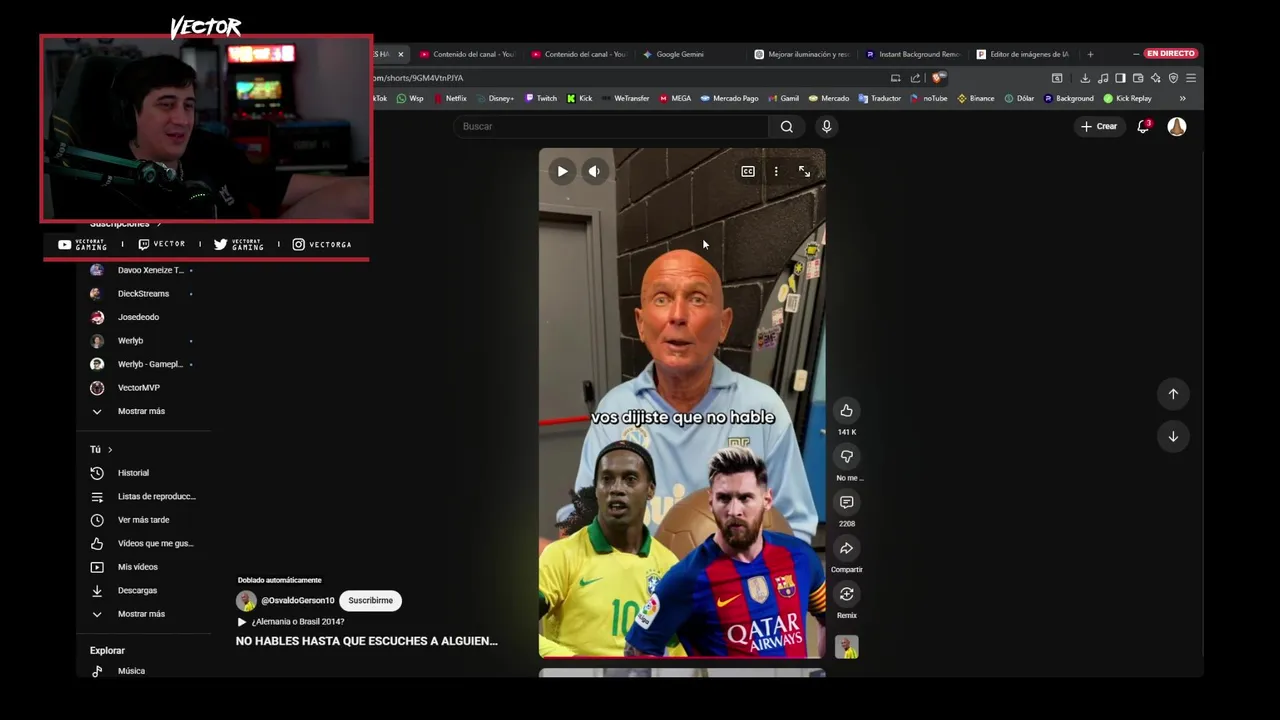
Task: Open the Kick Replay bookmark
Action: click(x=1128, y=98)
